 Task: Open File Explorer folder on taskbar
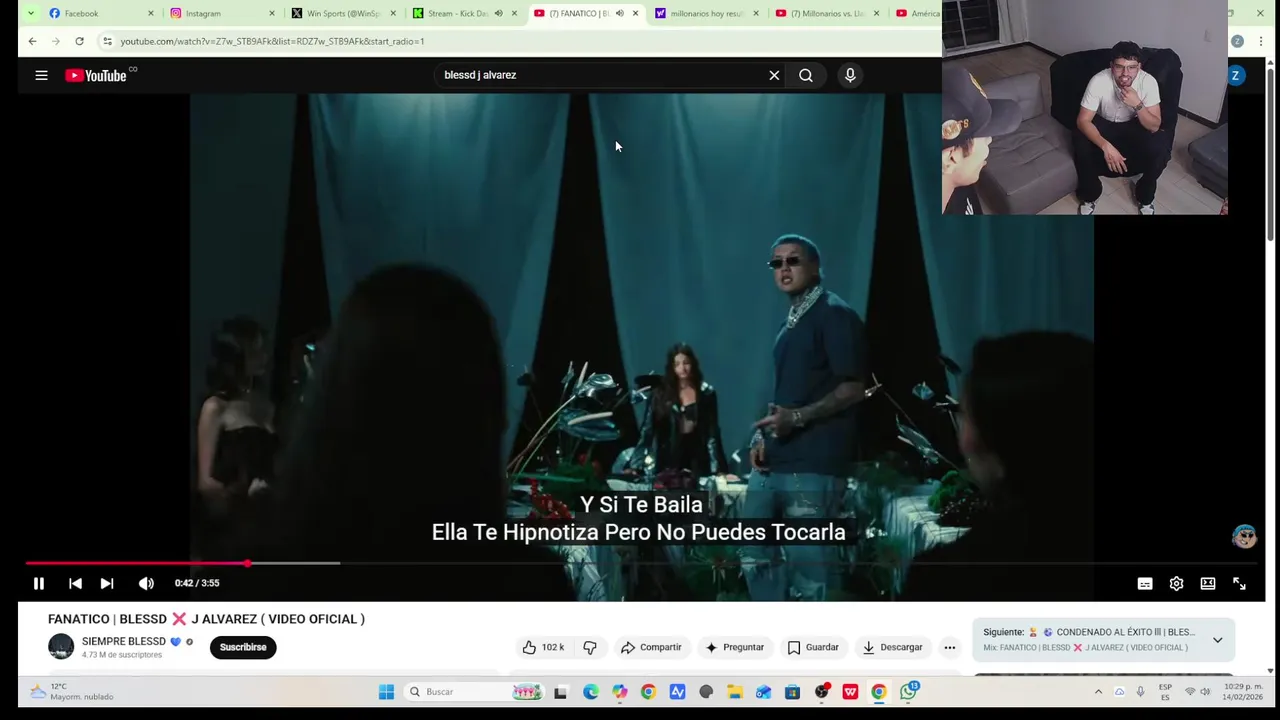(735, 692)
